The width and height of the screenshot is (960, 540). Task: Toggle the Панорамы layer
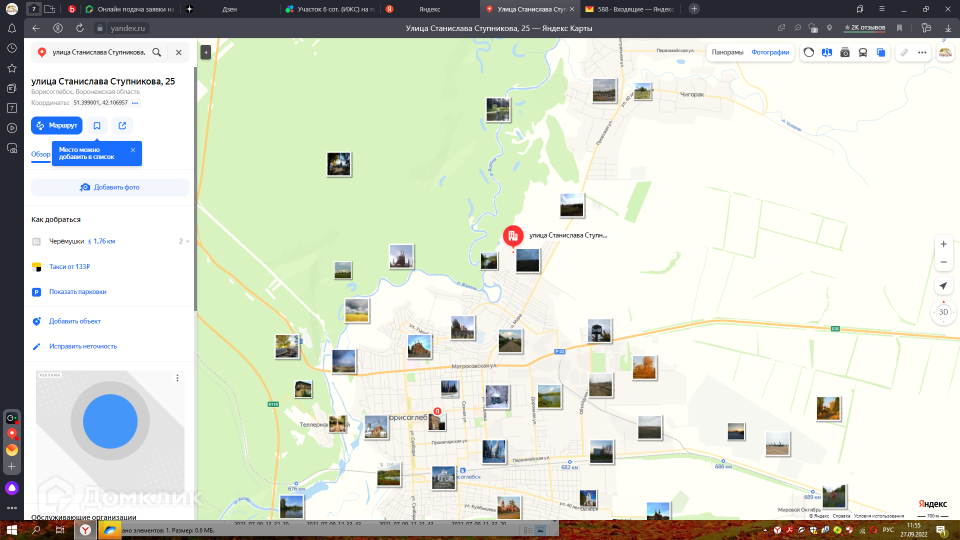[727, 52]
